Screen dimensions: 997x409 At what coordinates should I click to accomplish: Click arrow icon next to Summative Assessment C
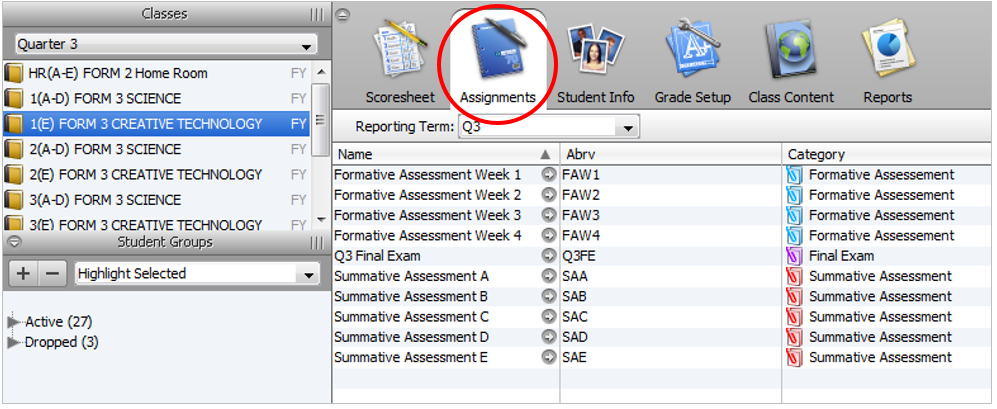[549, 317]
